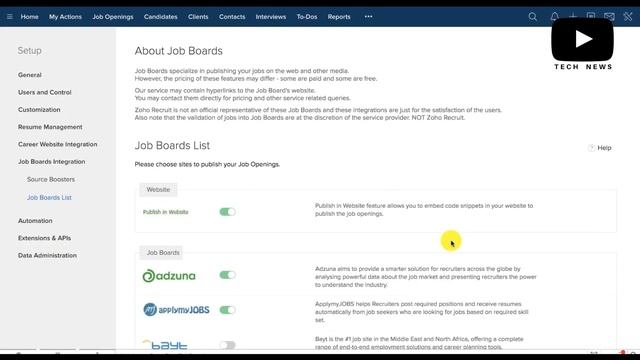Viewport: 640px width, 360px height.
Task: Open the hamburger menu icon
Action: click(x=10, y=17)
